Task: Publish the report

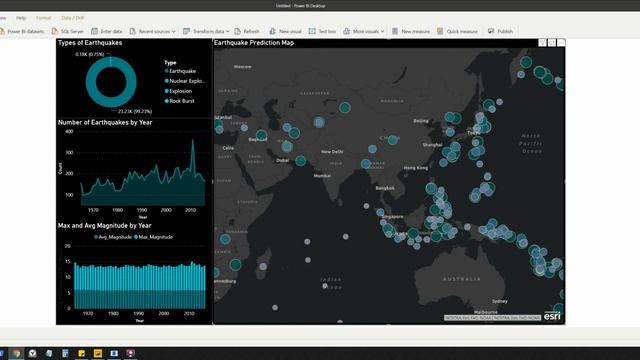Action: tap(500, 31)
